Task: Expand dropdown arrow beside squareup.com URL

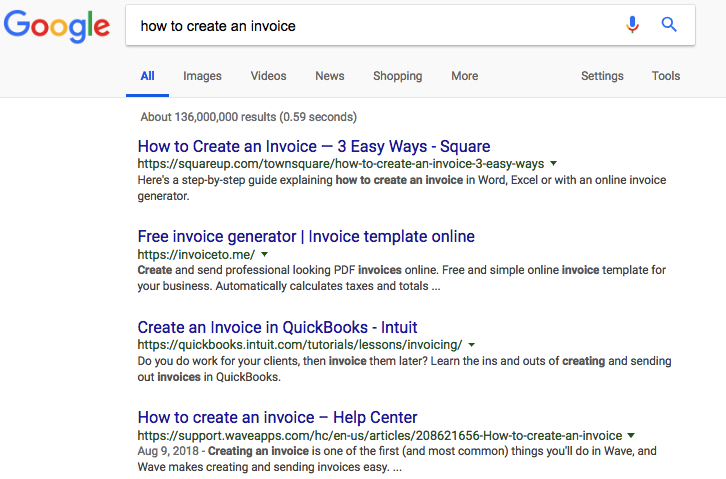Action: pyautogui.click(x=553, y=163)
